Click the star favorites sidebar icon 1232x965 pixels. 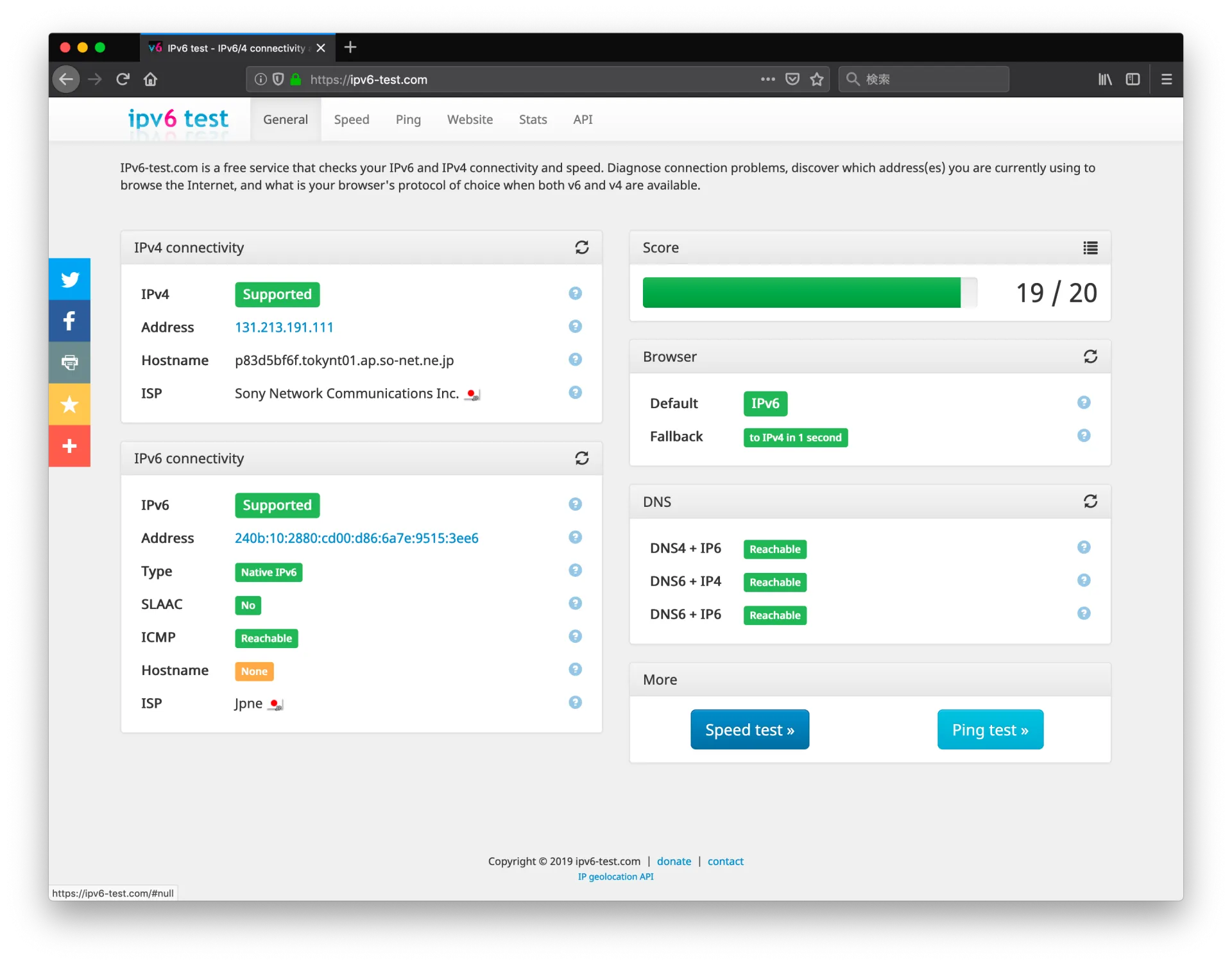coord(69,404)
